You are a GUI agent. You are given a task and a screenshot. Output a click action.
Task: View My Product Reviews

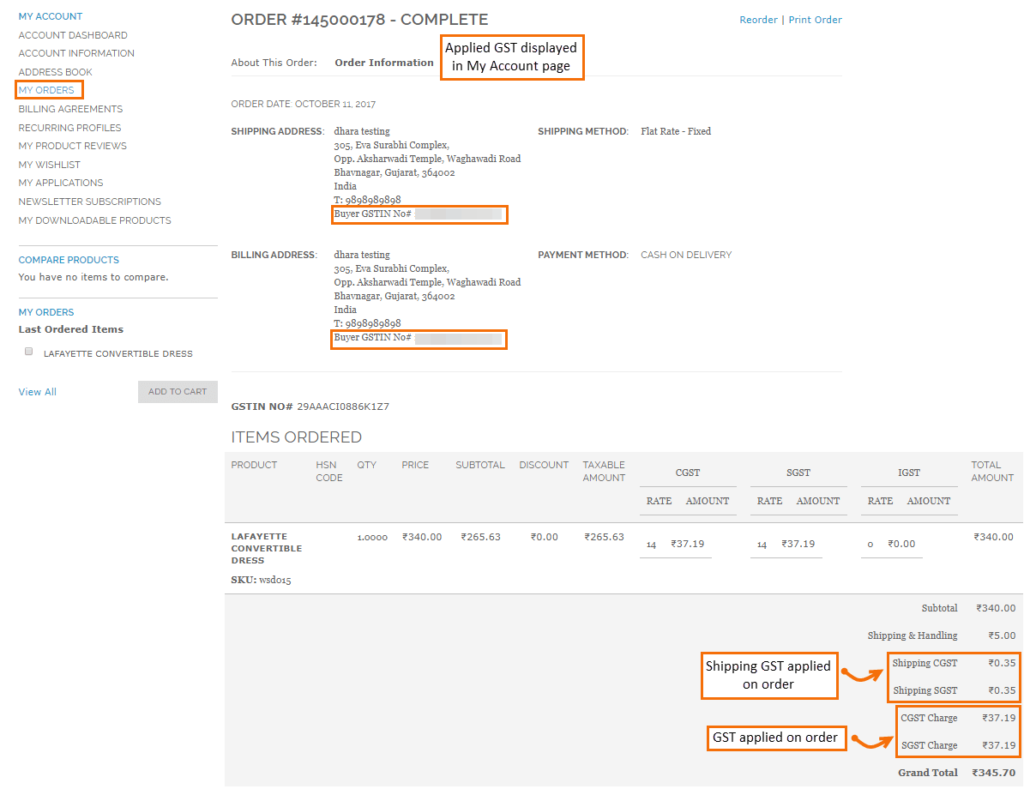pyautogui.click(x=72, y=145)
